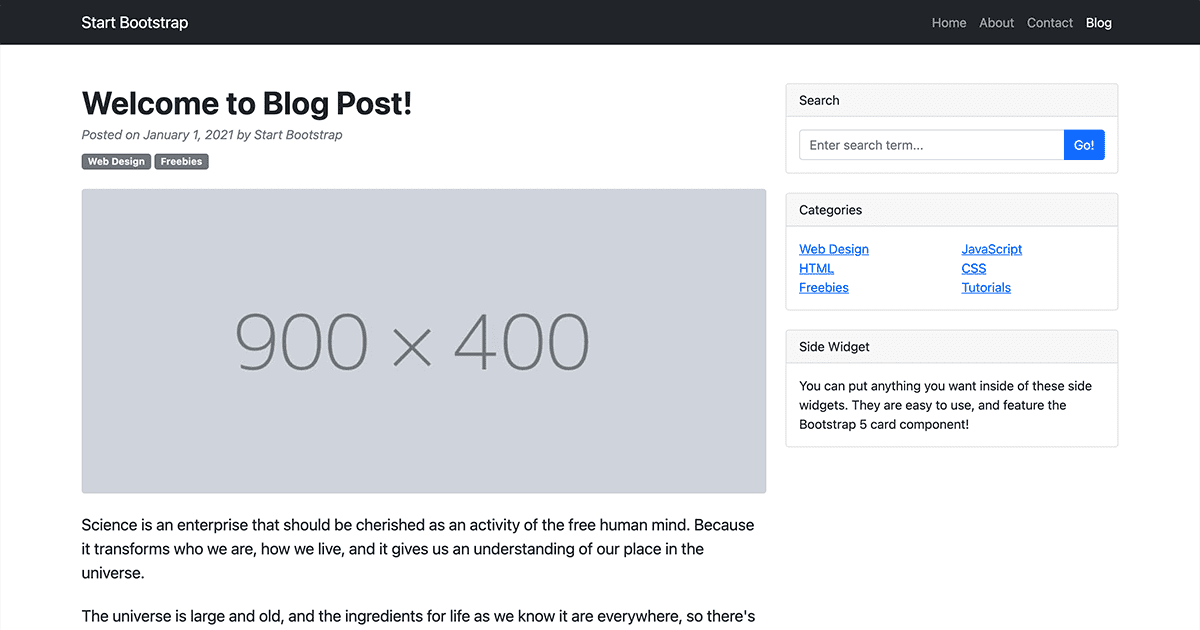Open the CSS category link

pos(974,268)
